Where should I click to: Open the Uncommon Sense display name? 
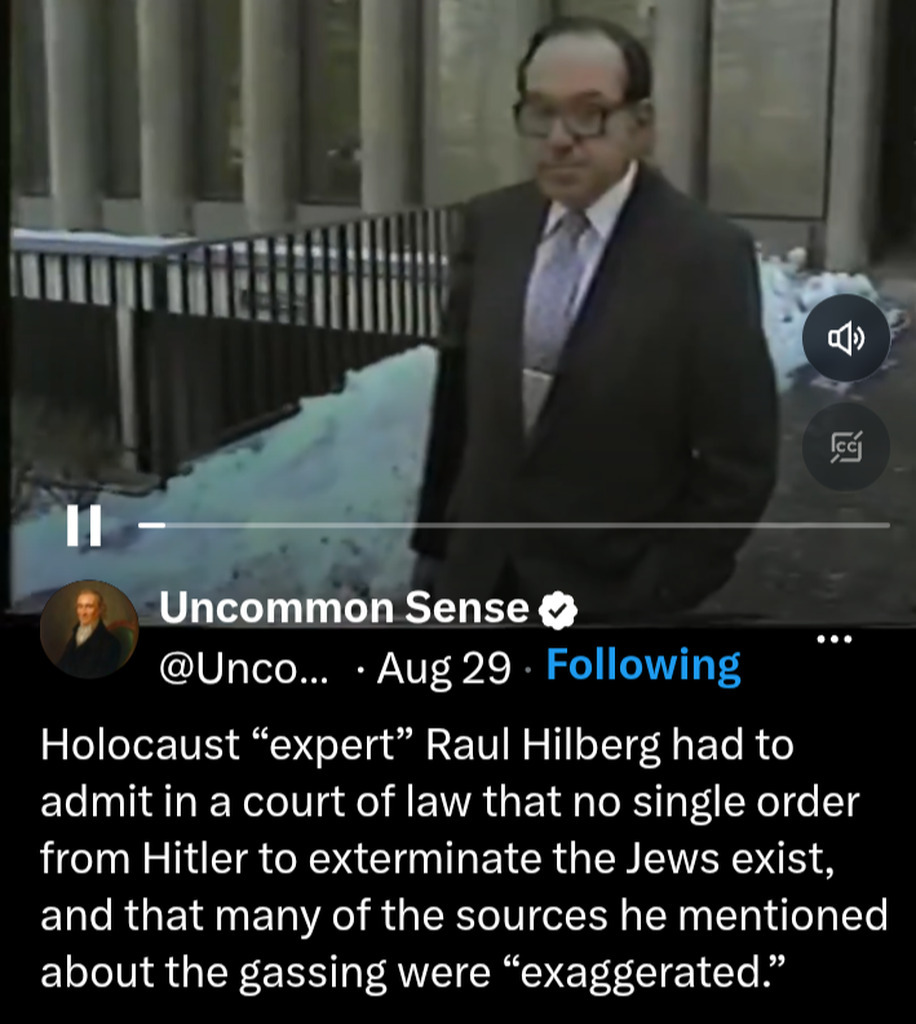(344, 608)
